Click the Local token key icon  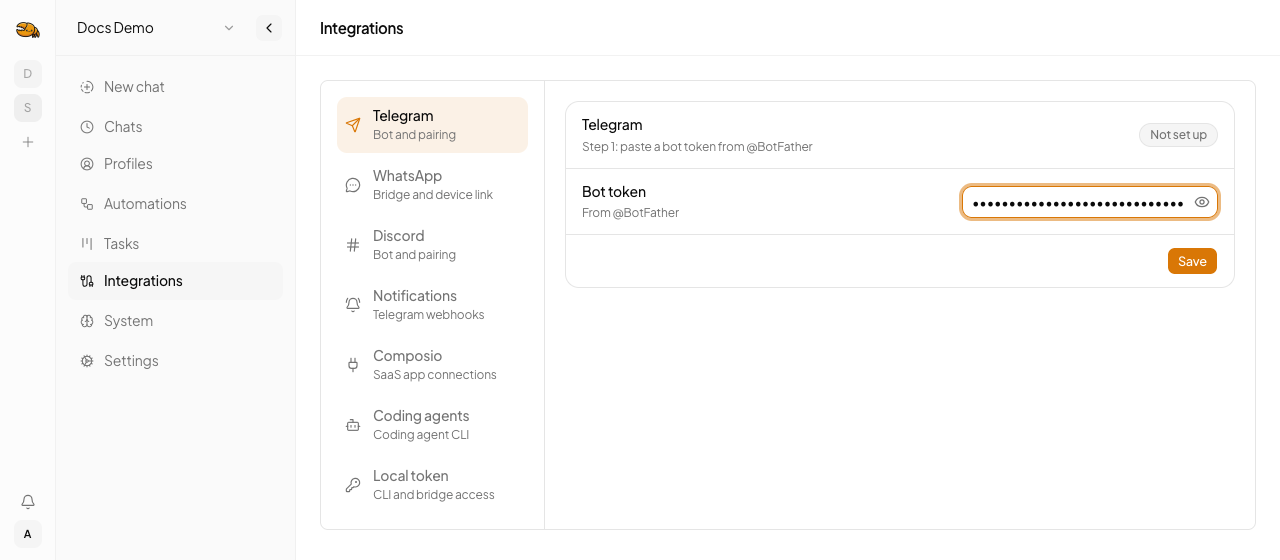pos(353,485)
